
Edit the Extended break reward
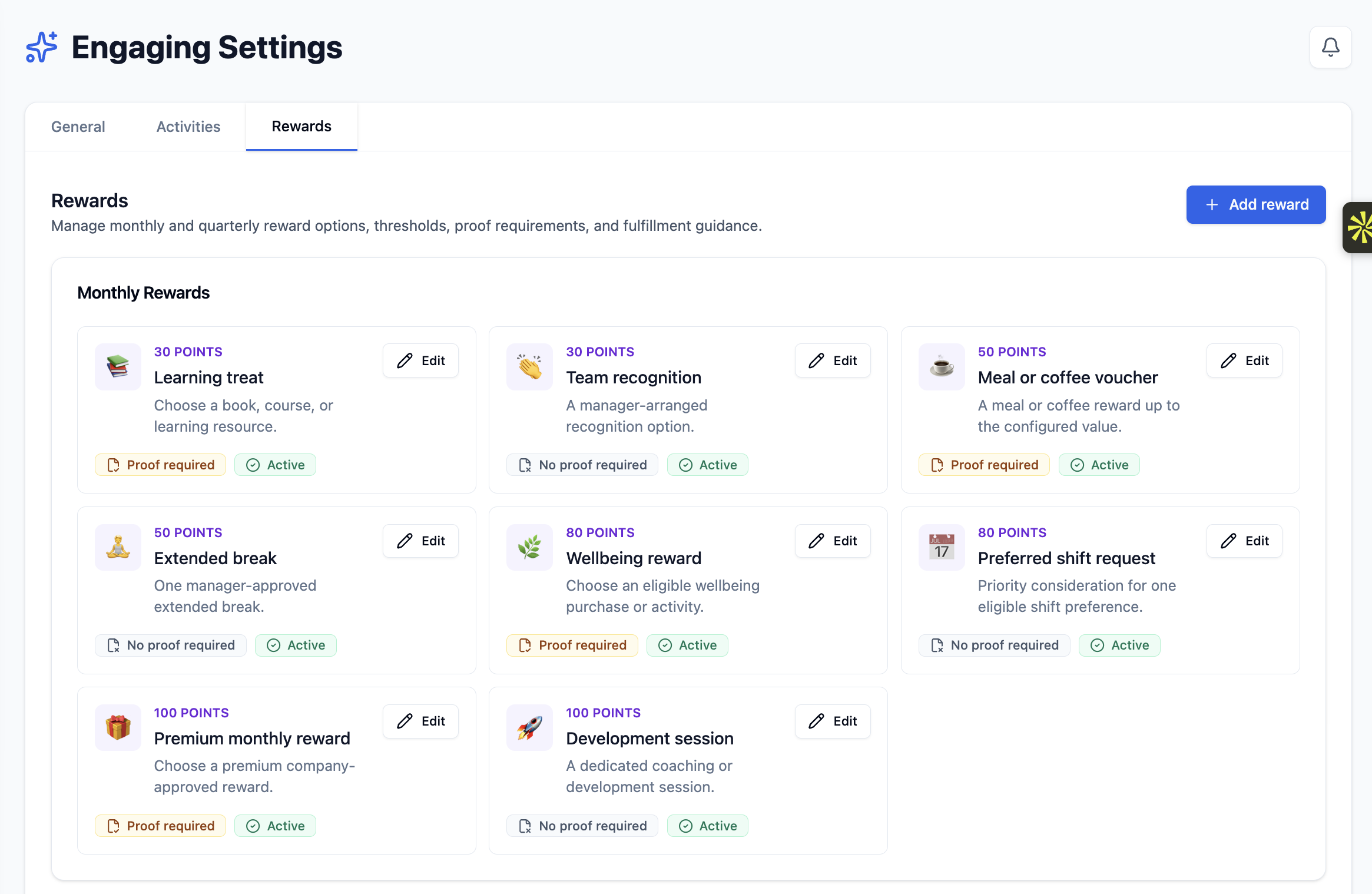click(x=420, y=541)
